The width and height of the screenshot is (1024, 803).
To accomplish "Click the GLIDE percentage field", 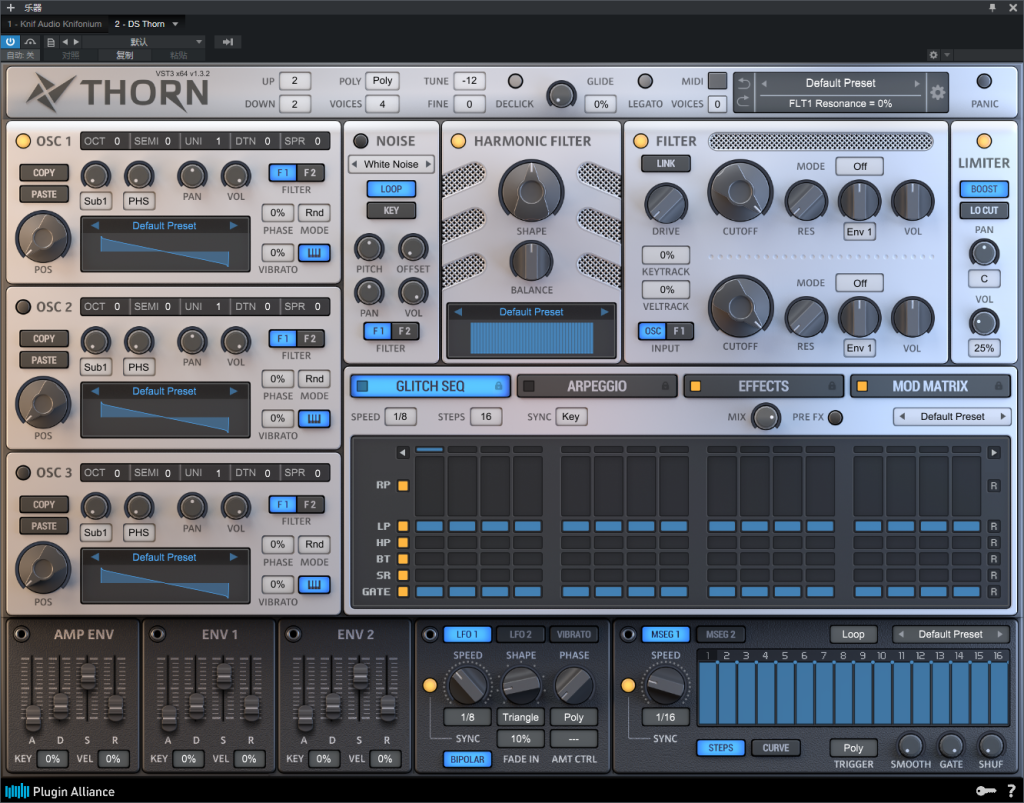I will point(601,104).
